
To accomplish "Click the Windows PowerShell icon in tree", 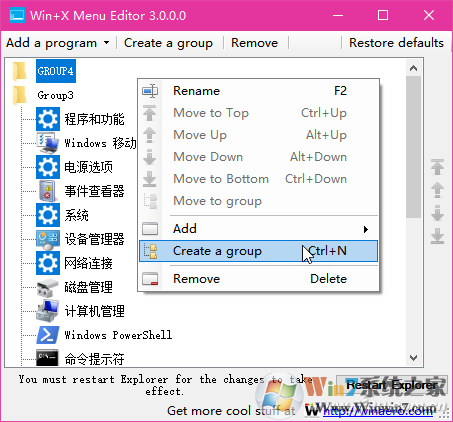I will click(48, 335).
